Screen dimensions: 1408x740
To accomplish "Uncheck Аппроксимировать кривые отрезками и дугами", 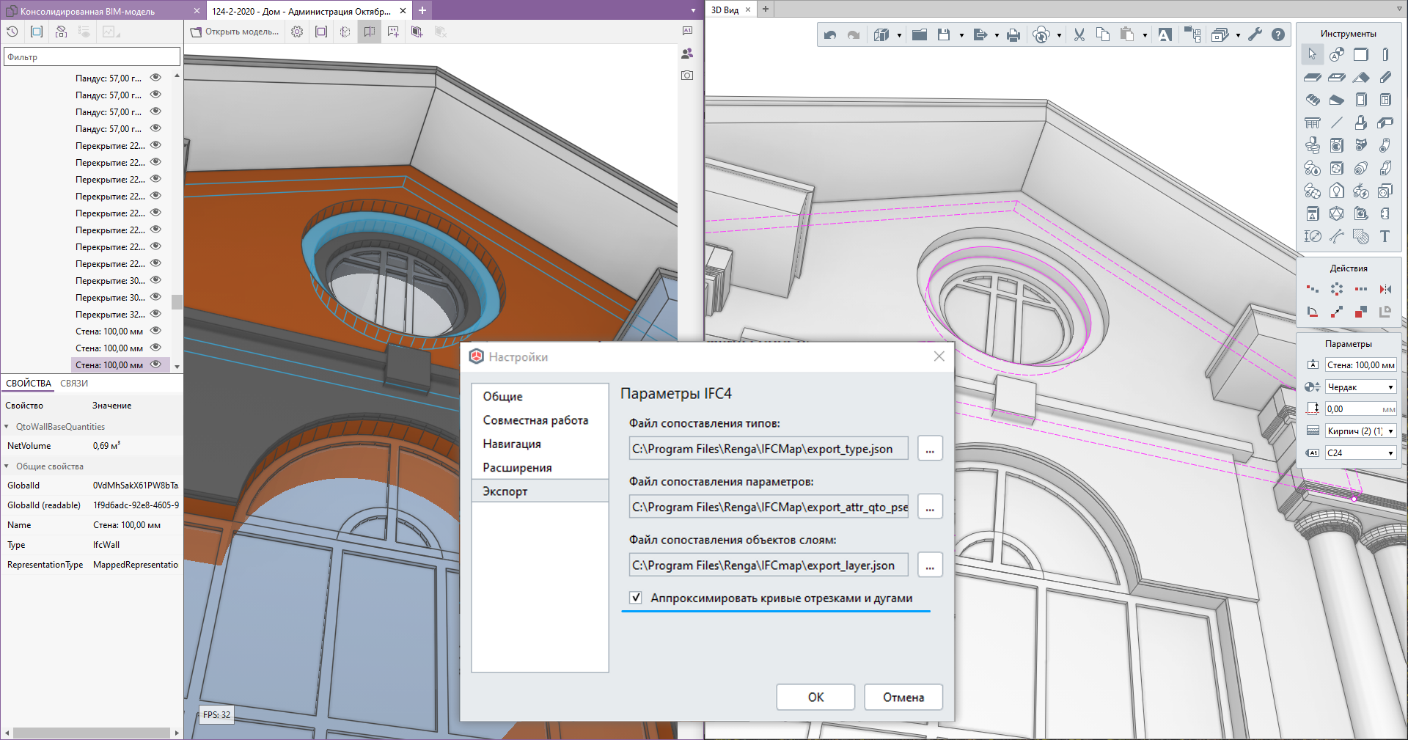I will [635, 598].
